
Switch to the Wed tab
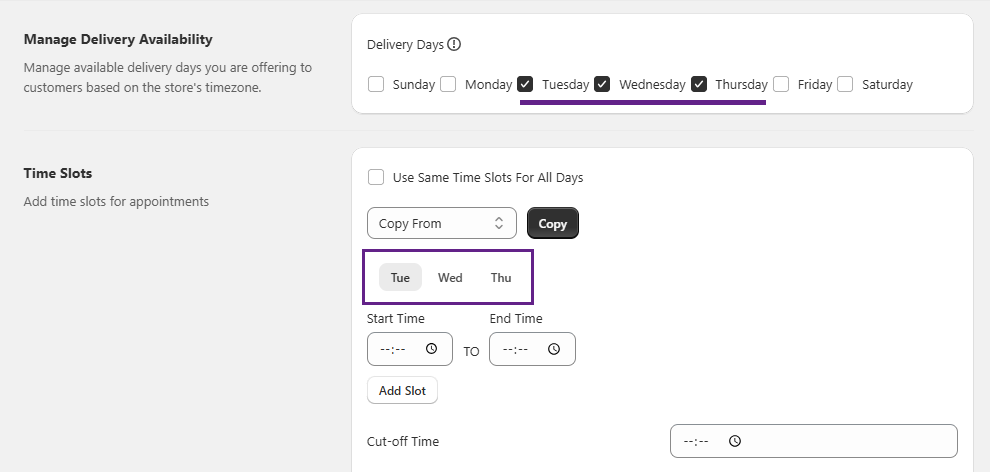(x=450, y=277)
